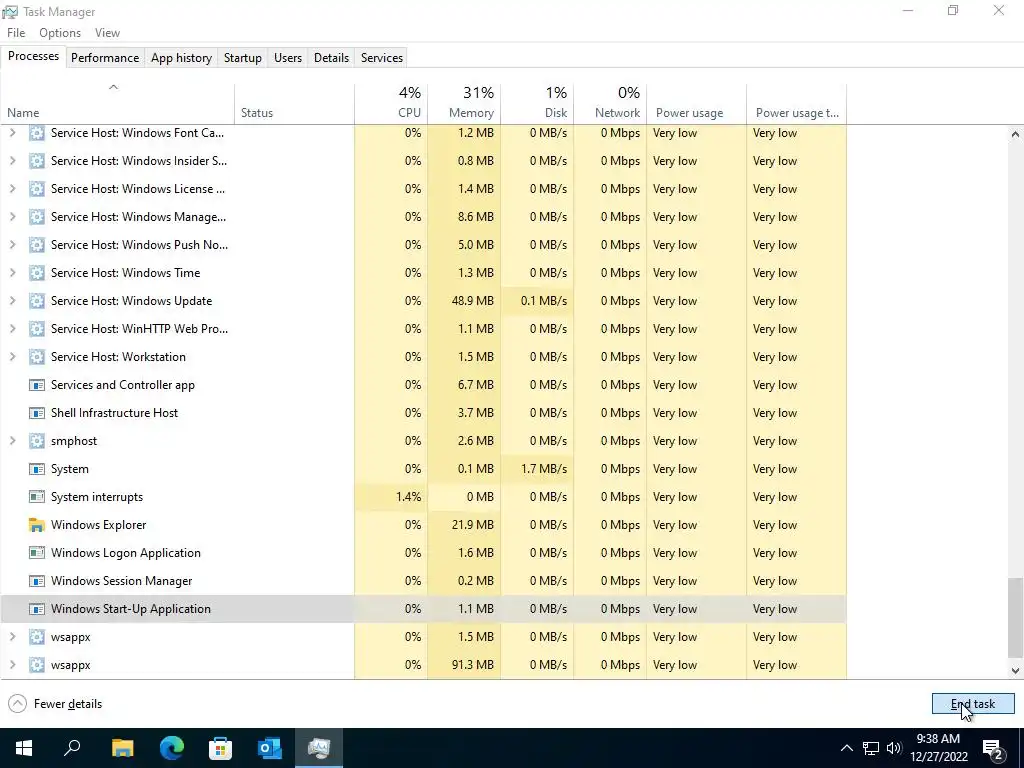1024x768 pixels.
Task: Switch to the Startup tab
Action: 243,57
